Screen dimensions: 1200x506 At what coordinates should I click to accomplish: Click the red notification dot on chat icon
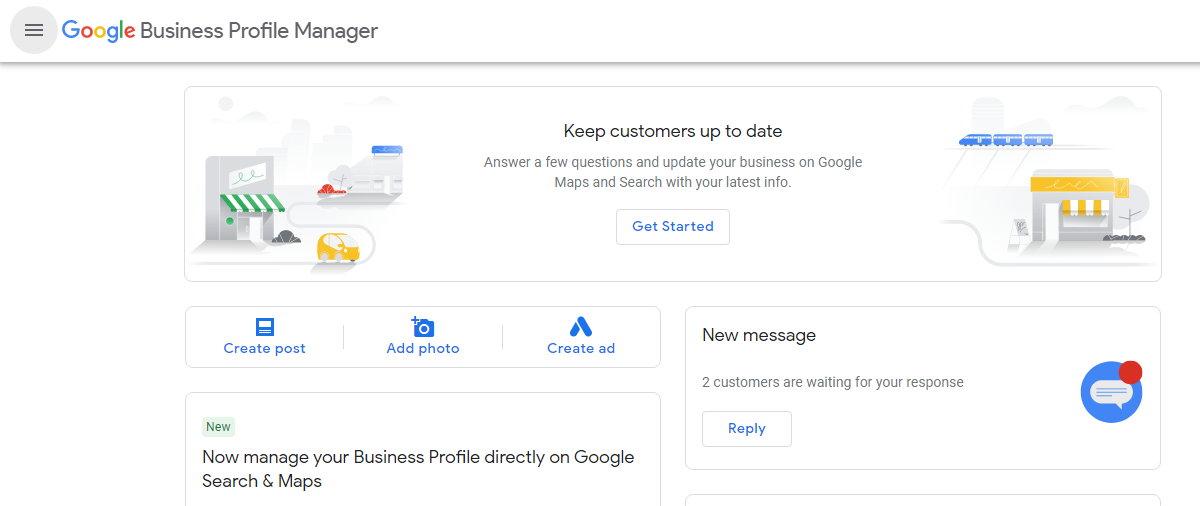(1130, 372)
